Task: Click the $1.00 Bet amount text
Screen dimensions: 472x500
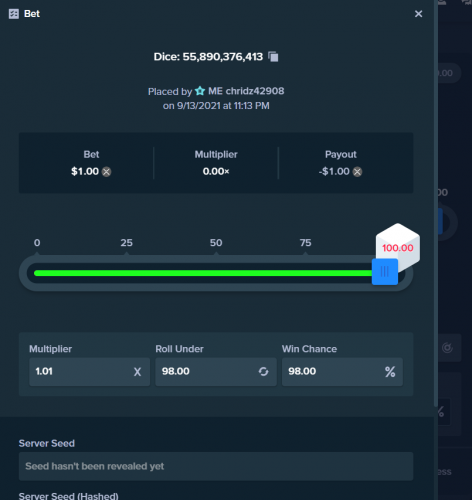Action: point(85,171)
